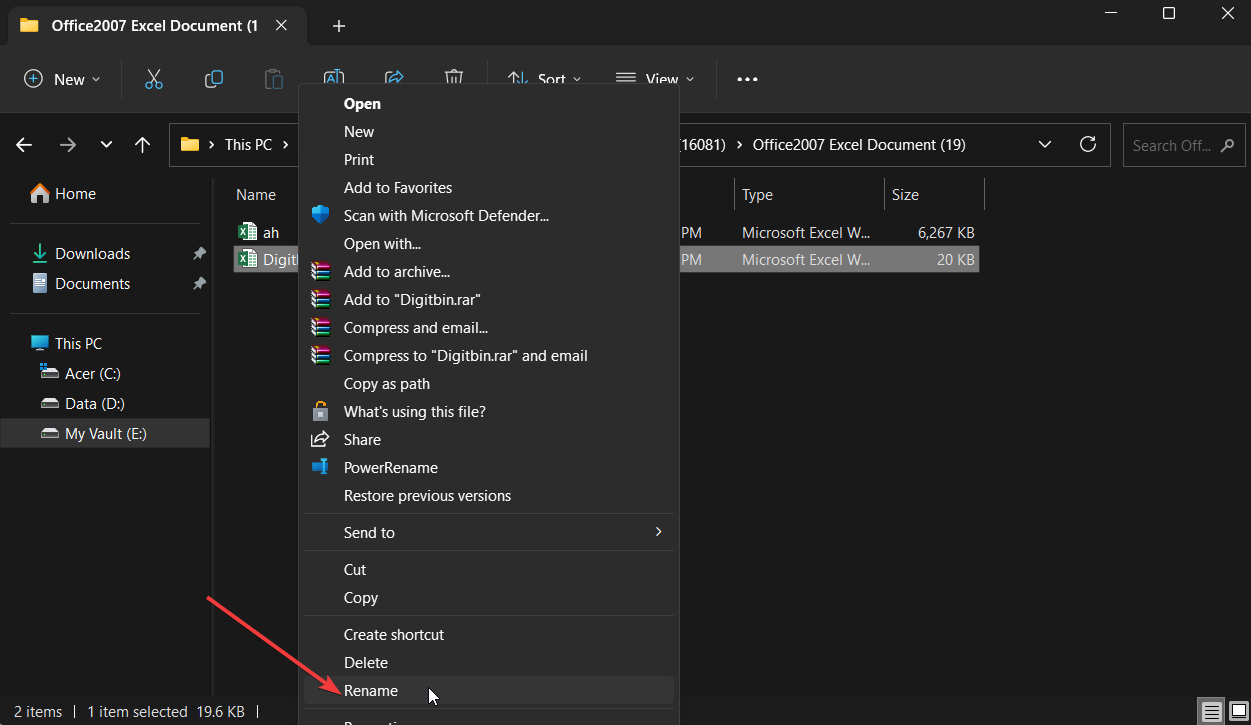The height and width of the screenshot is (725, 1251).
Task: Open the See more ellipsis in the toolbar
Action: tap(747, 79)
